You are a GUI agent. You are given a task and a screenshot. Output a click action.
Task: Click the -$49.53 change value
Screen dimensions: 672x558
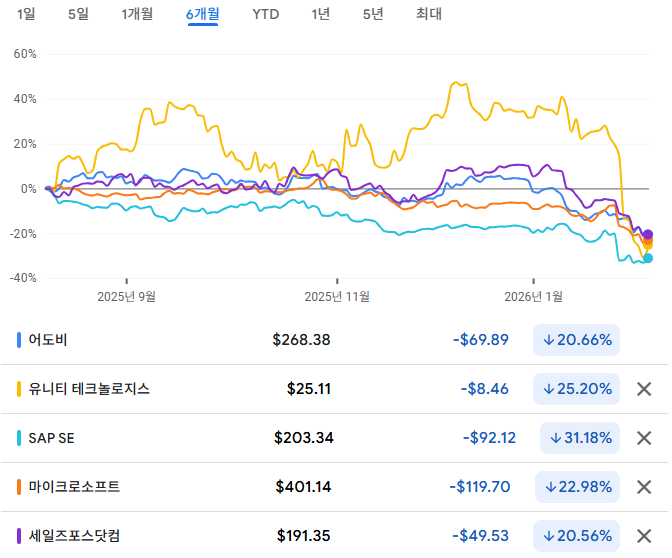coord(481,536)
